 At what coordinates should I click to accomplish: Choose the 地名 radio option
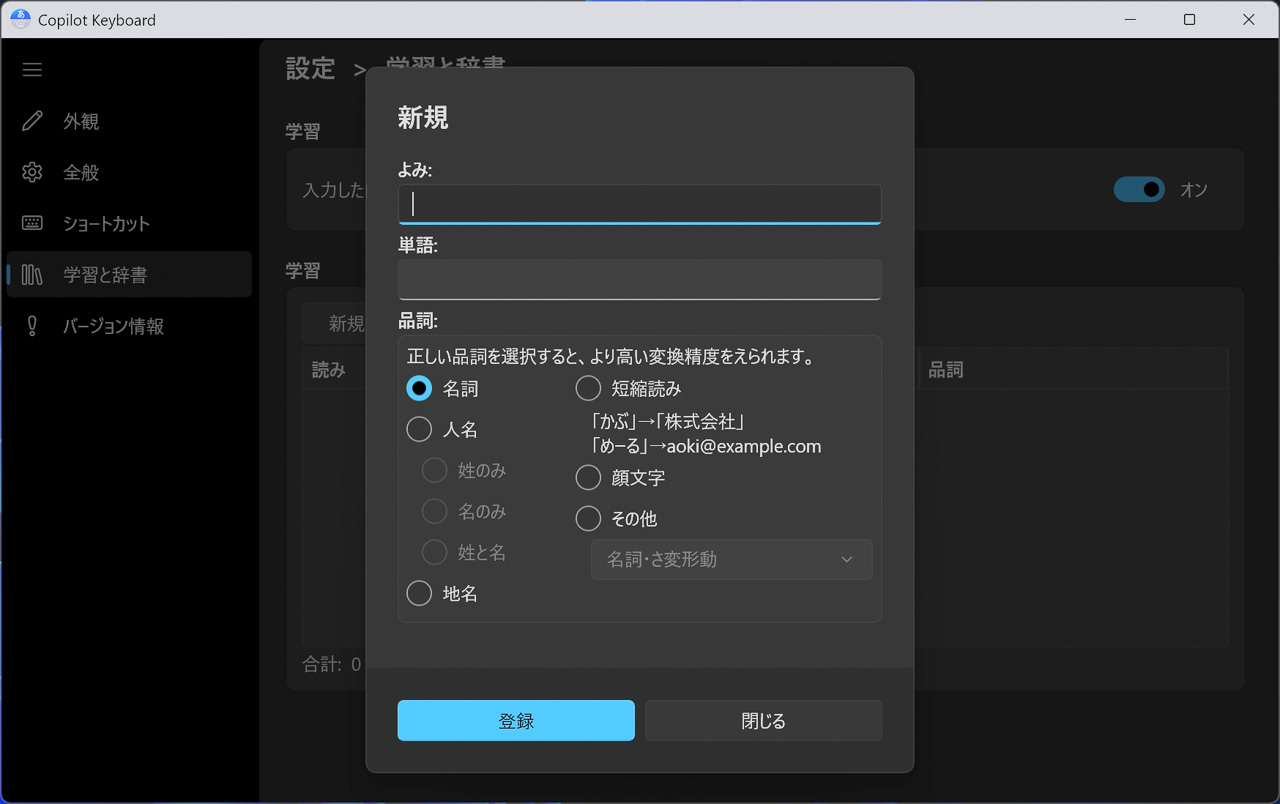419,593
